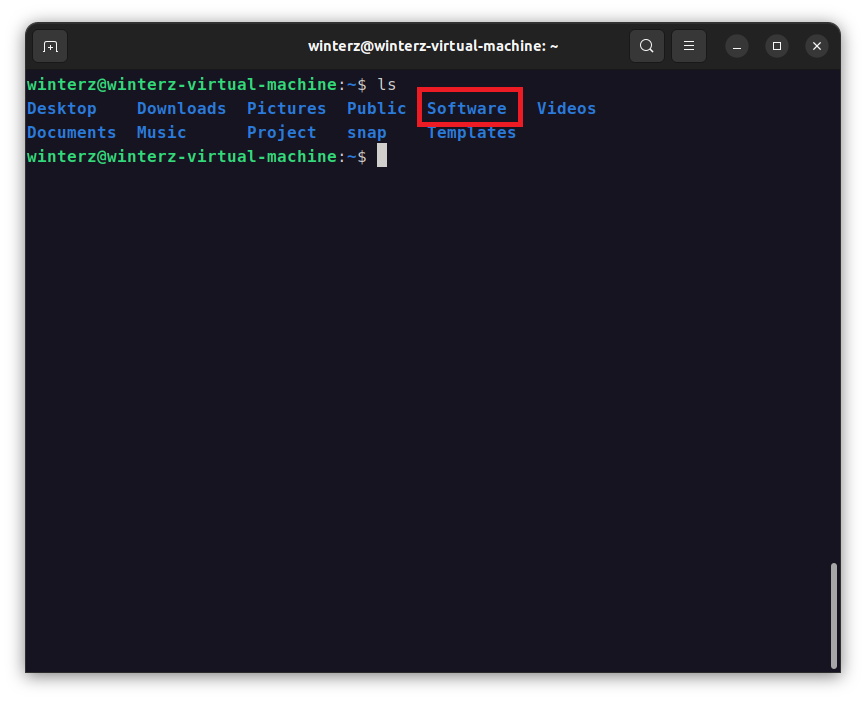
Task: Open a new terminal tab
Action: click(49, 46)
